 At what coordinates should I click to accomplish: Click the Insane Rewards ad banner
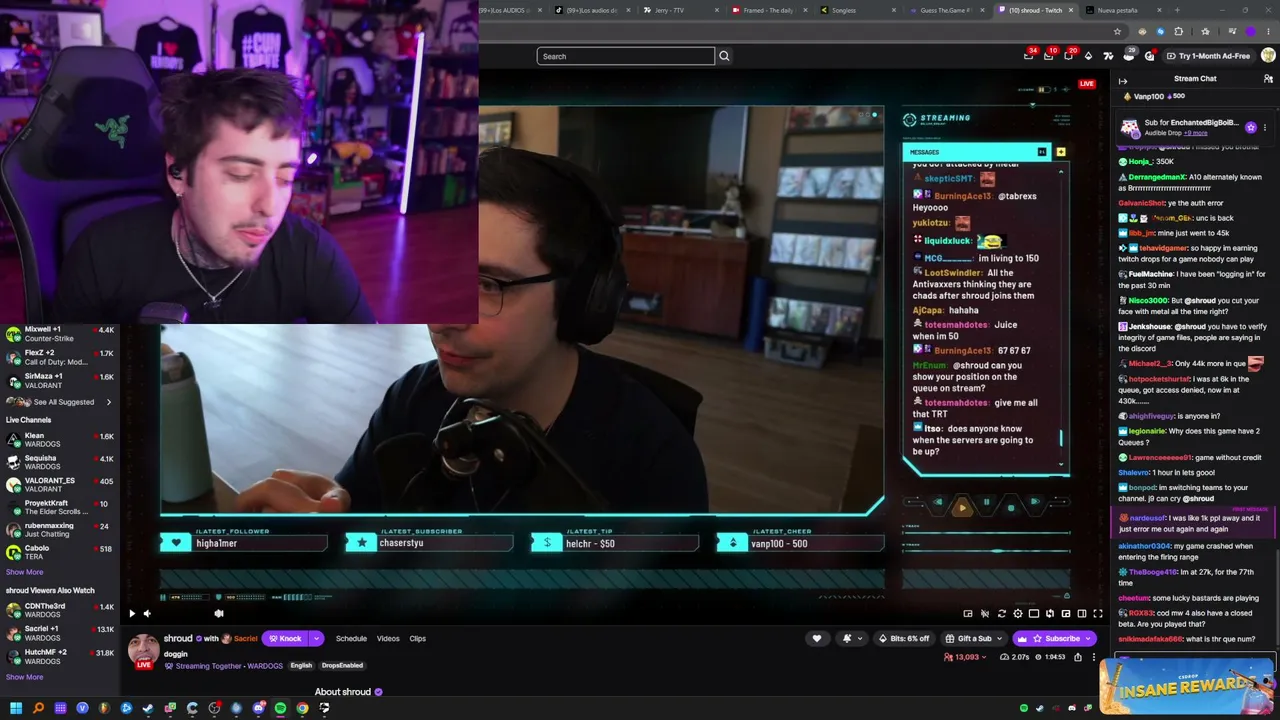click(x=1188, y=685)
